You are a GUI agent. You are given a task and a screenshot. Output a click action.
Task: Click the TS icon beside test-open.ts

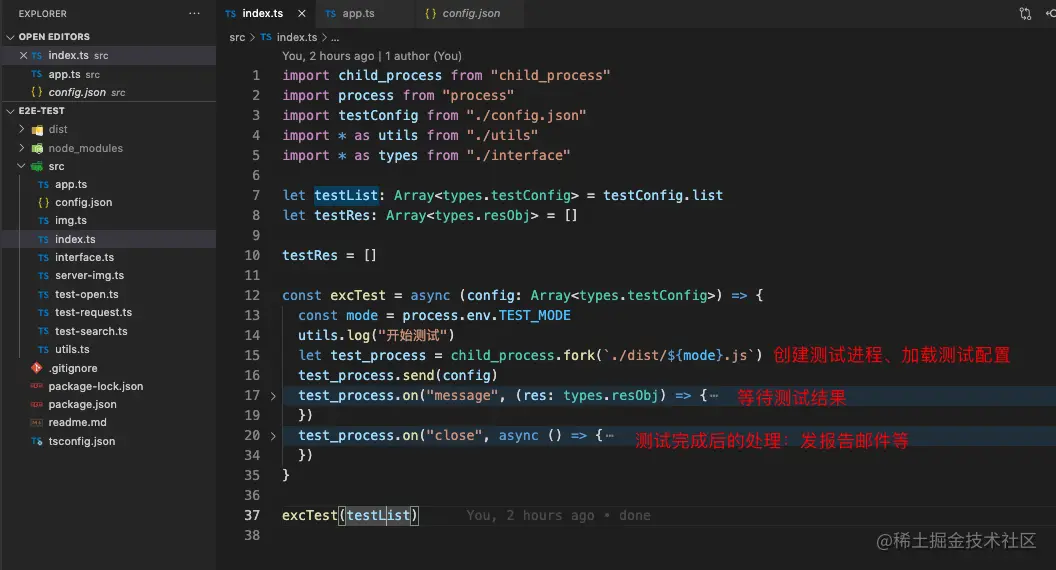point(43,294)
